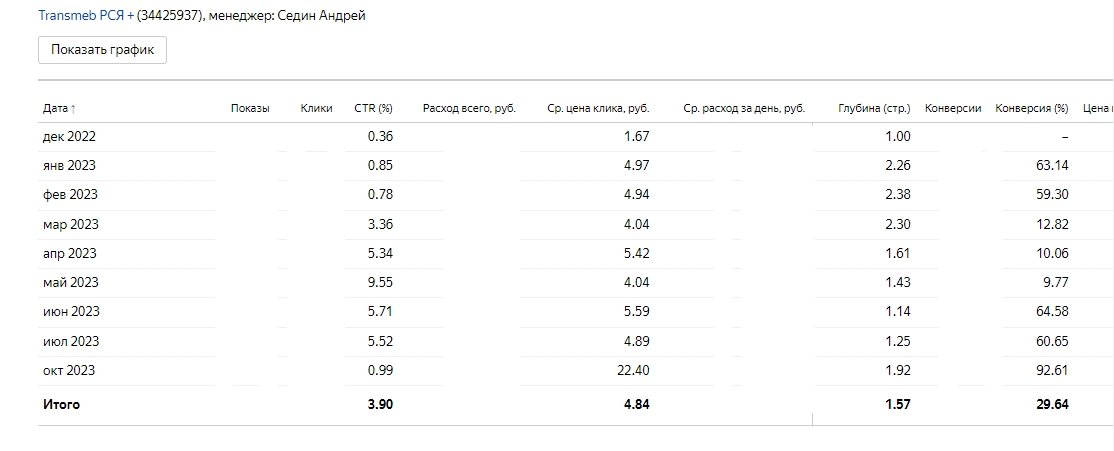Viewport: 1114px width, 451px height.
Task: Click the окт 2023 row date
Action: [69, 370]
